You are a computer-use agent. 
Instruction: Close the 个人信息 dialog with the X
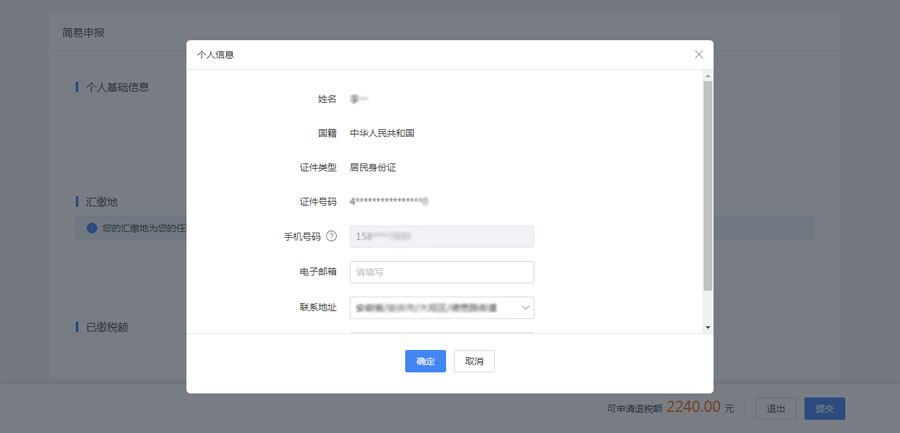(x=698, y=55)
